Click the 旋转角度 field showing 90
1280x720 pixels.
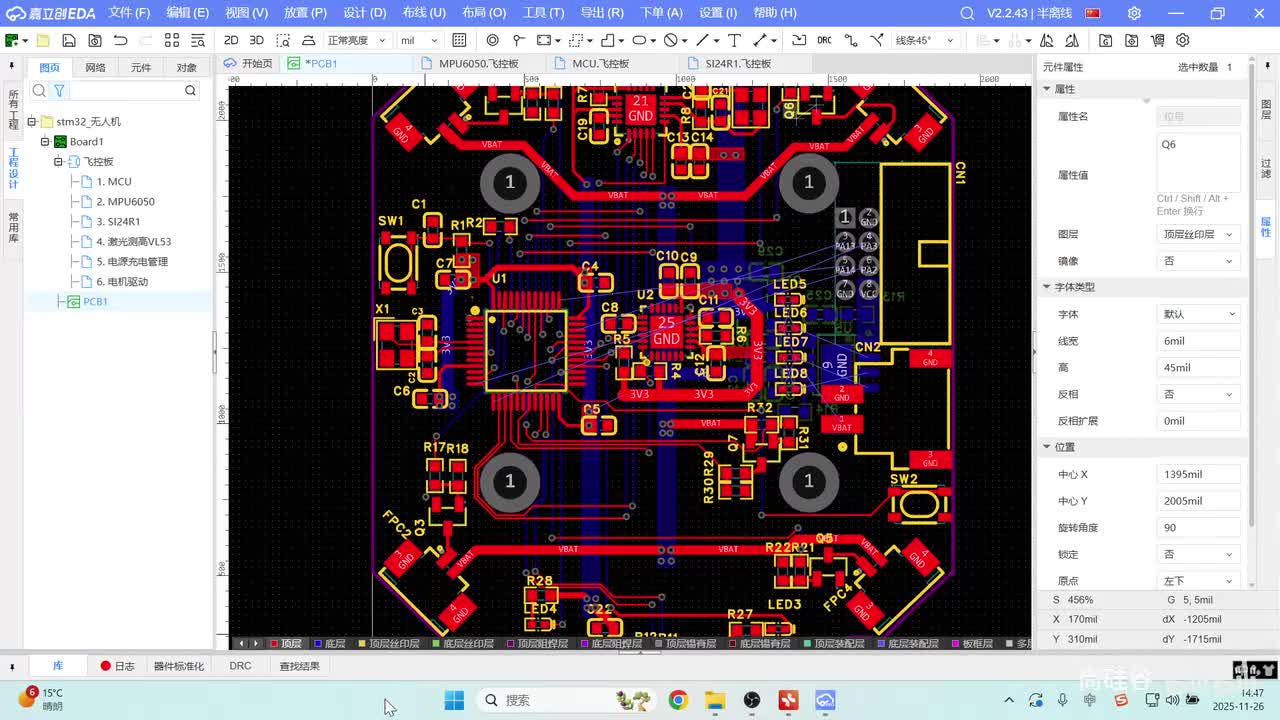(1199, 527)
